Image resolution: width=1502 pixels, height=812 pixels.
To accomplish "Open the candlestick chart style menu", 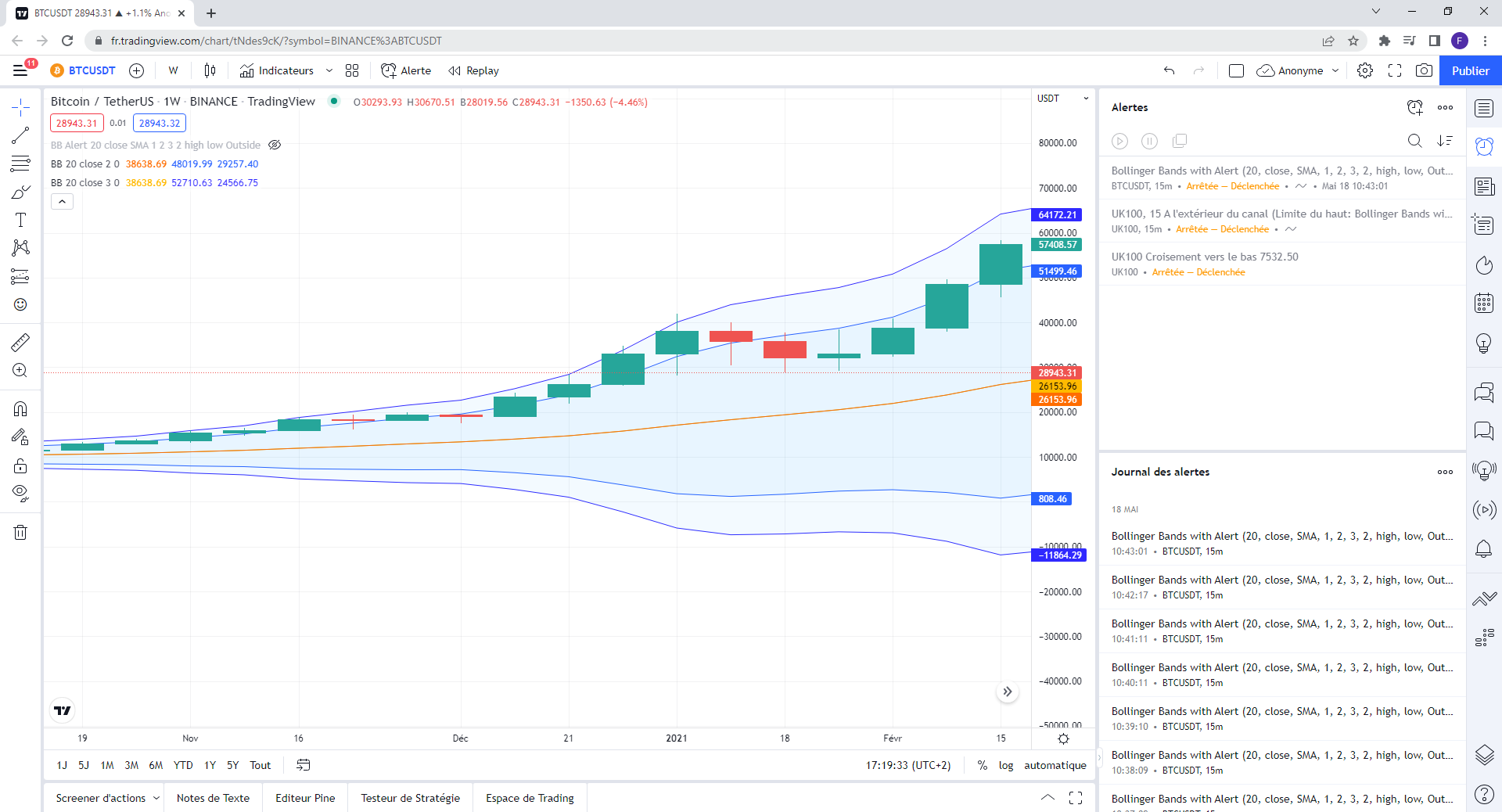I will click(210, 70).
